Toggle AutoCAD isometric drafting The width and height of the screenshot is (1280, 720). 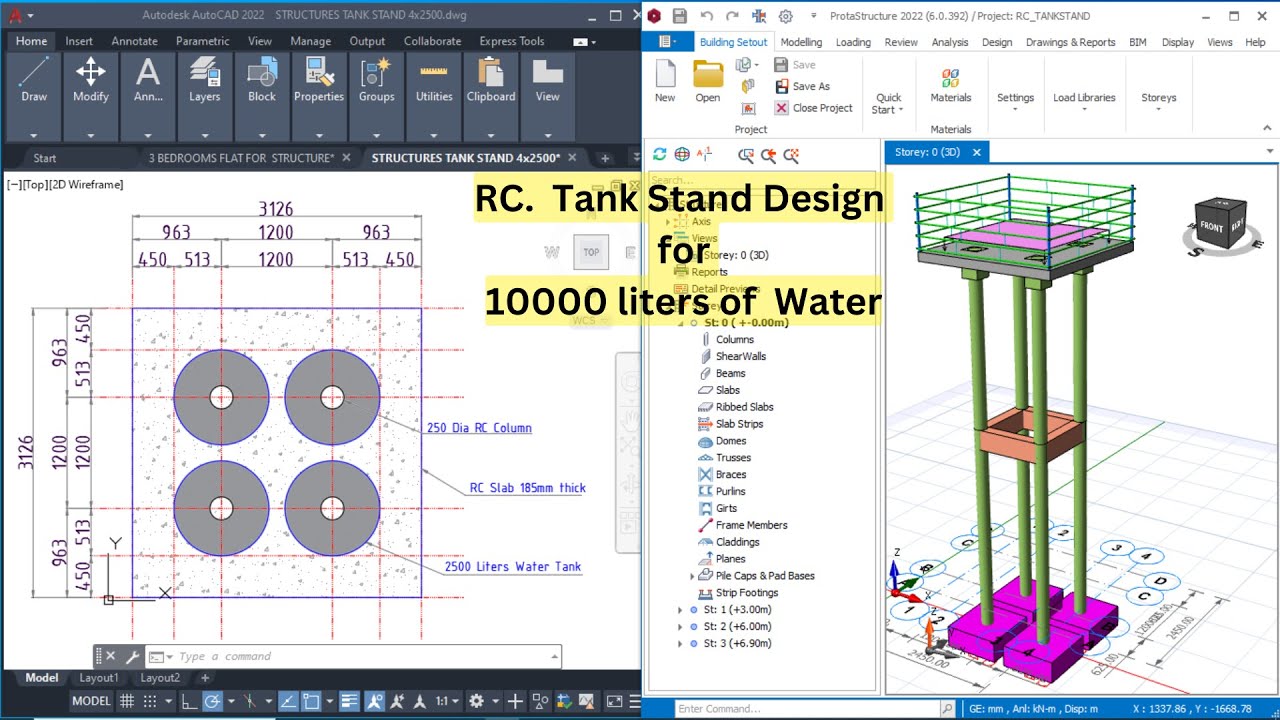[x=250, y=702]
